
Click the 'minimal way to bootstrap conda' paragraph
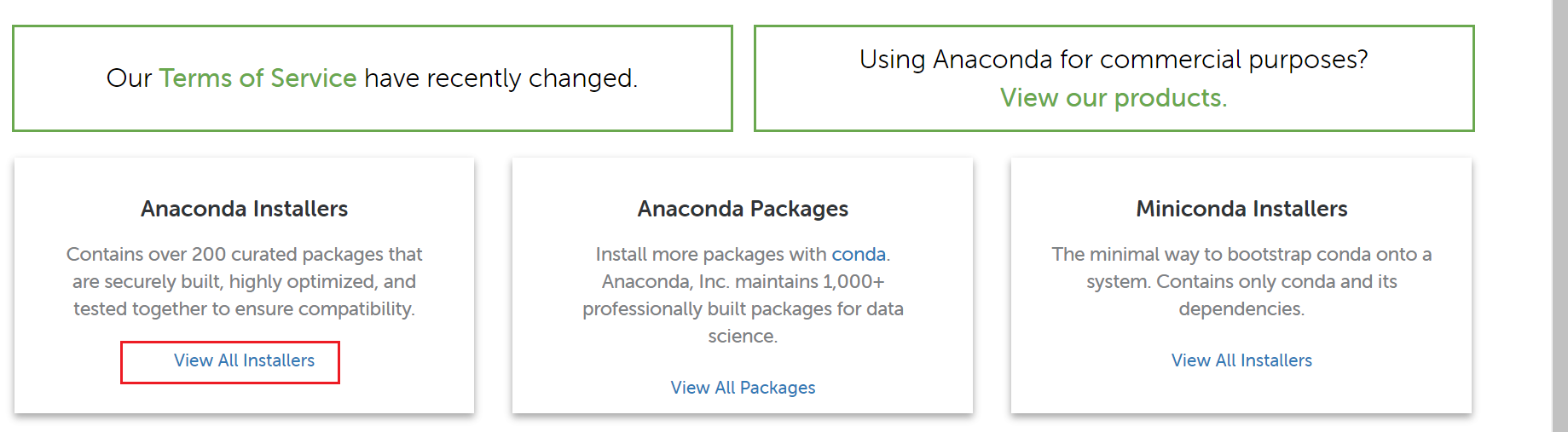[1241, 254]
